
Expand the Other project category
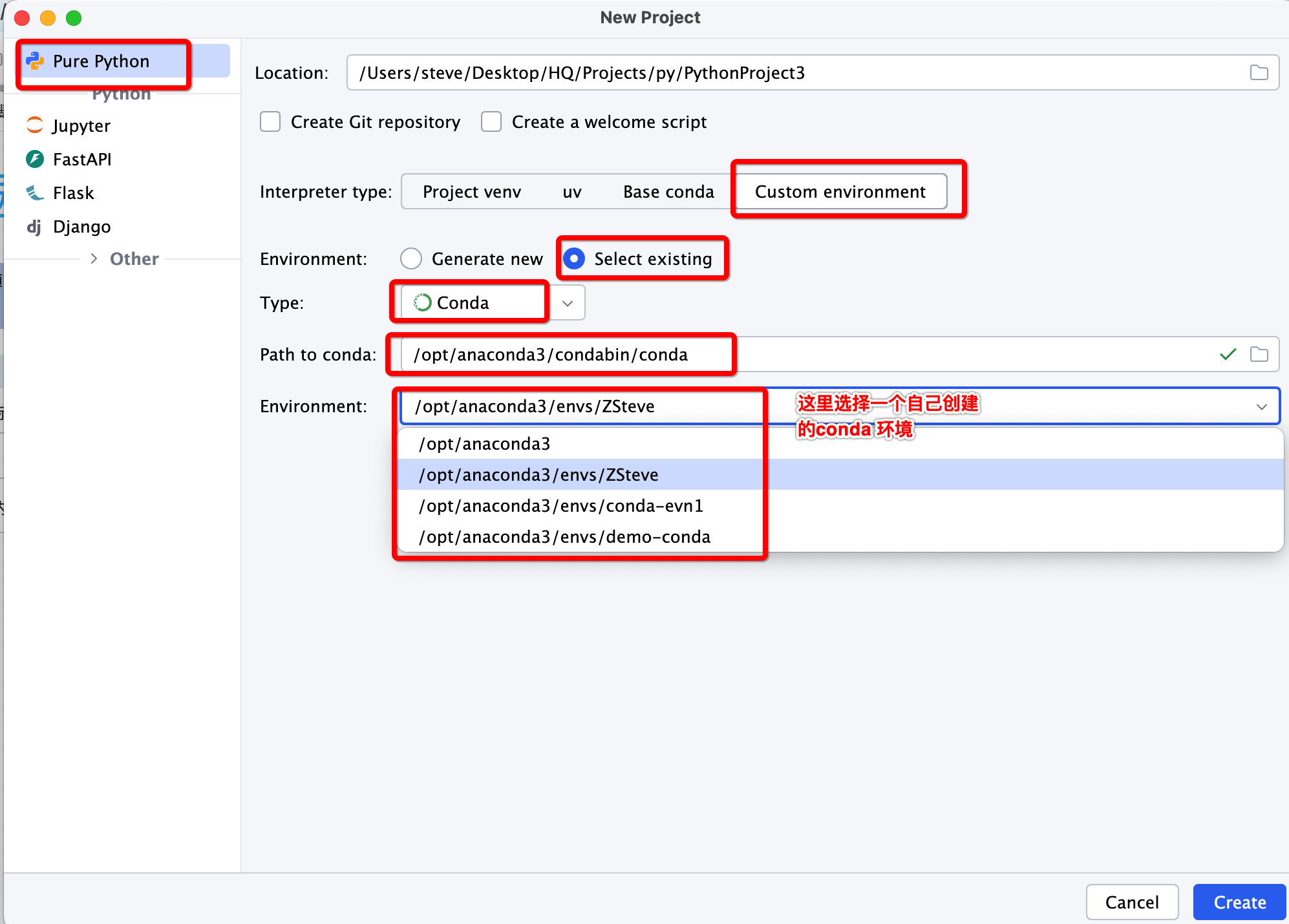pos(94,259)
